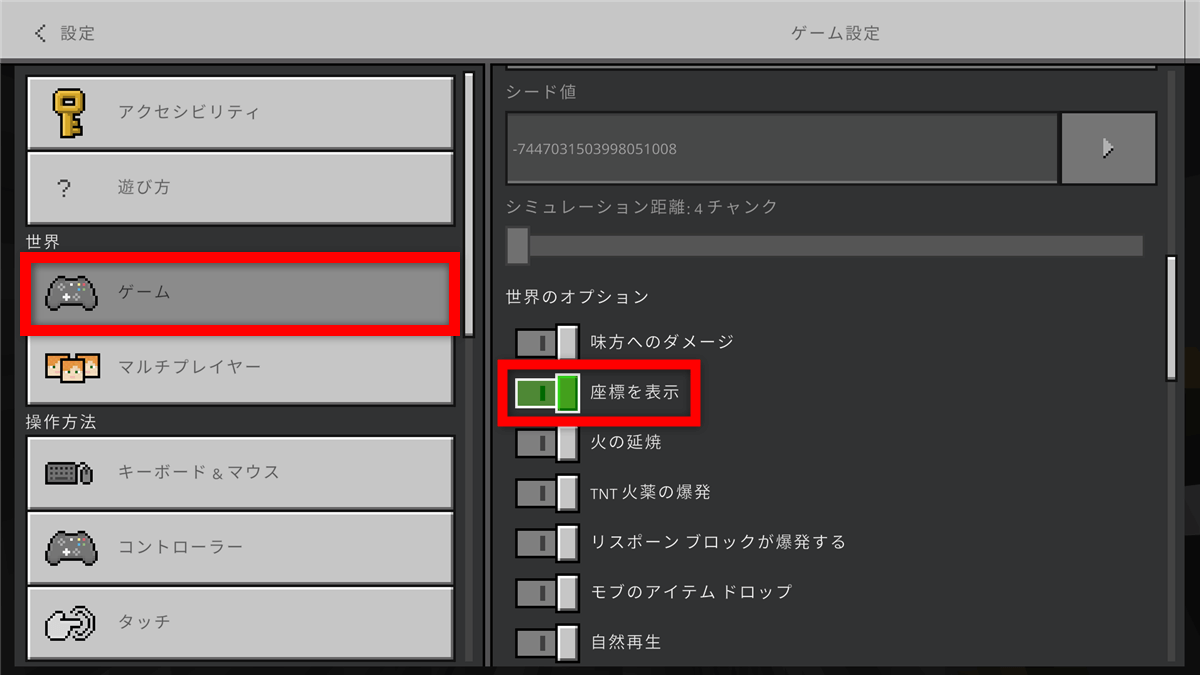Toggle the リスポーン ブロックが爆発する switch

[x=547, y=542]
